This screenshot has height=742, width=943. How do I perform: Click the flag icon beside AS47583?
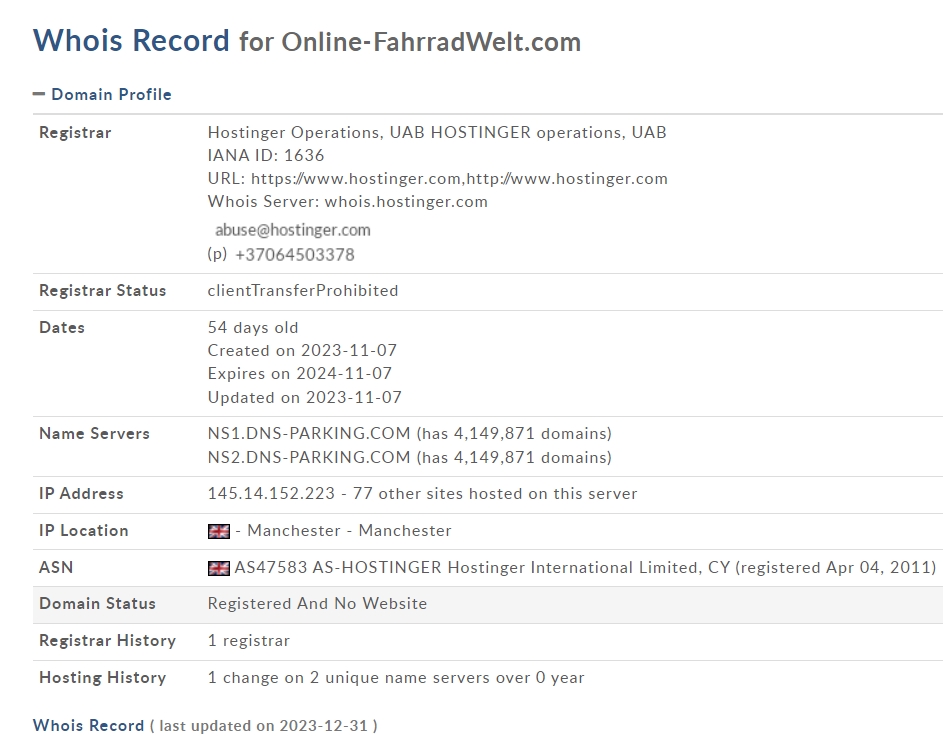[x=219, y=568]
